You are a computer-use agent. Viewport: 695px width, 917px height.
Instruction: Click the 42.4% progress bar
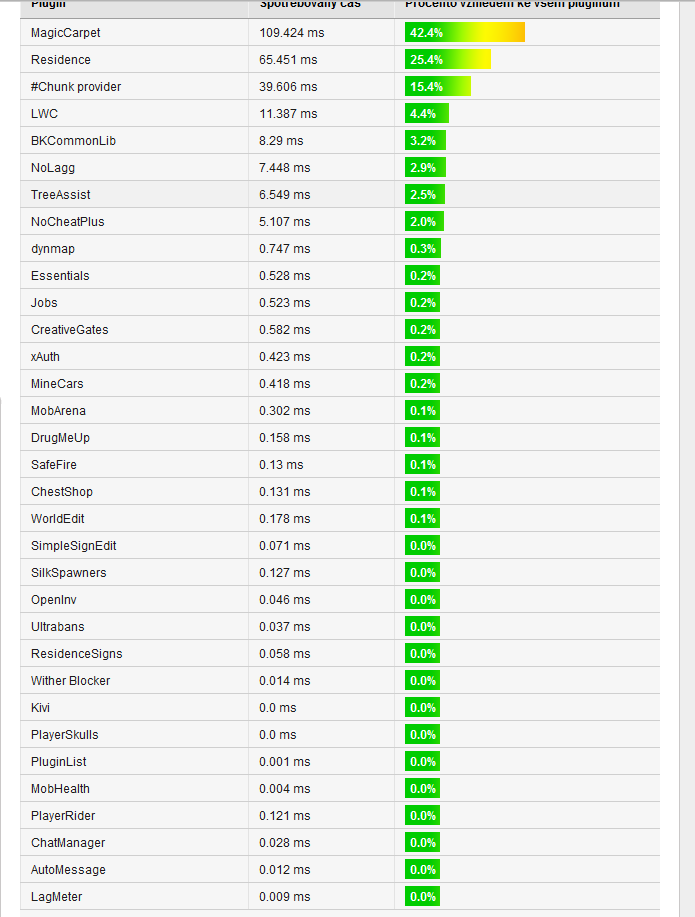(465, 32)
